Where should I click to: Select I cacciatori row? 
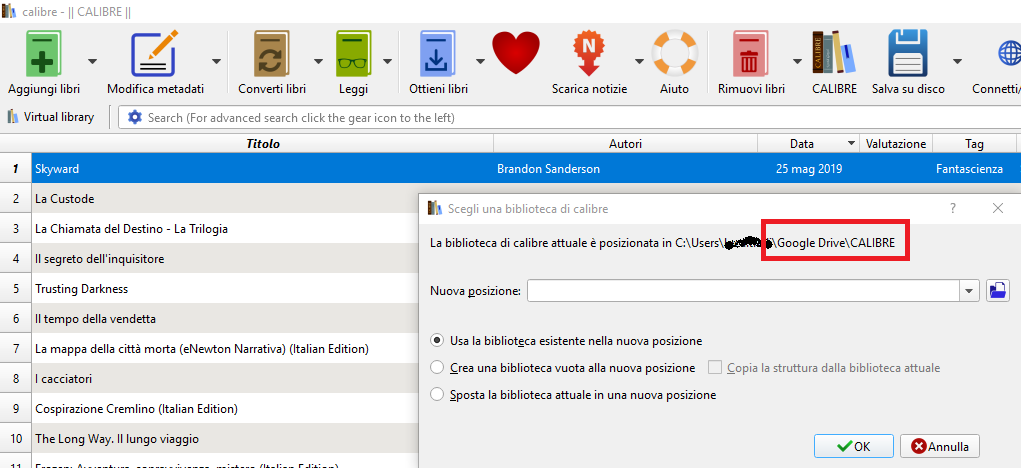pos(225,379)
